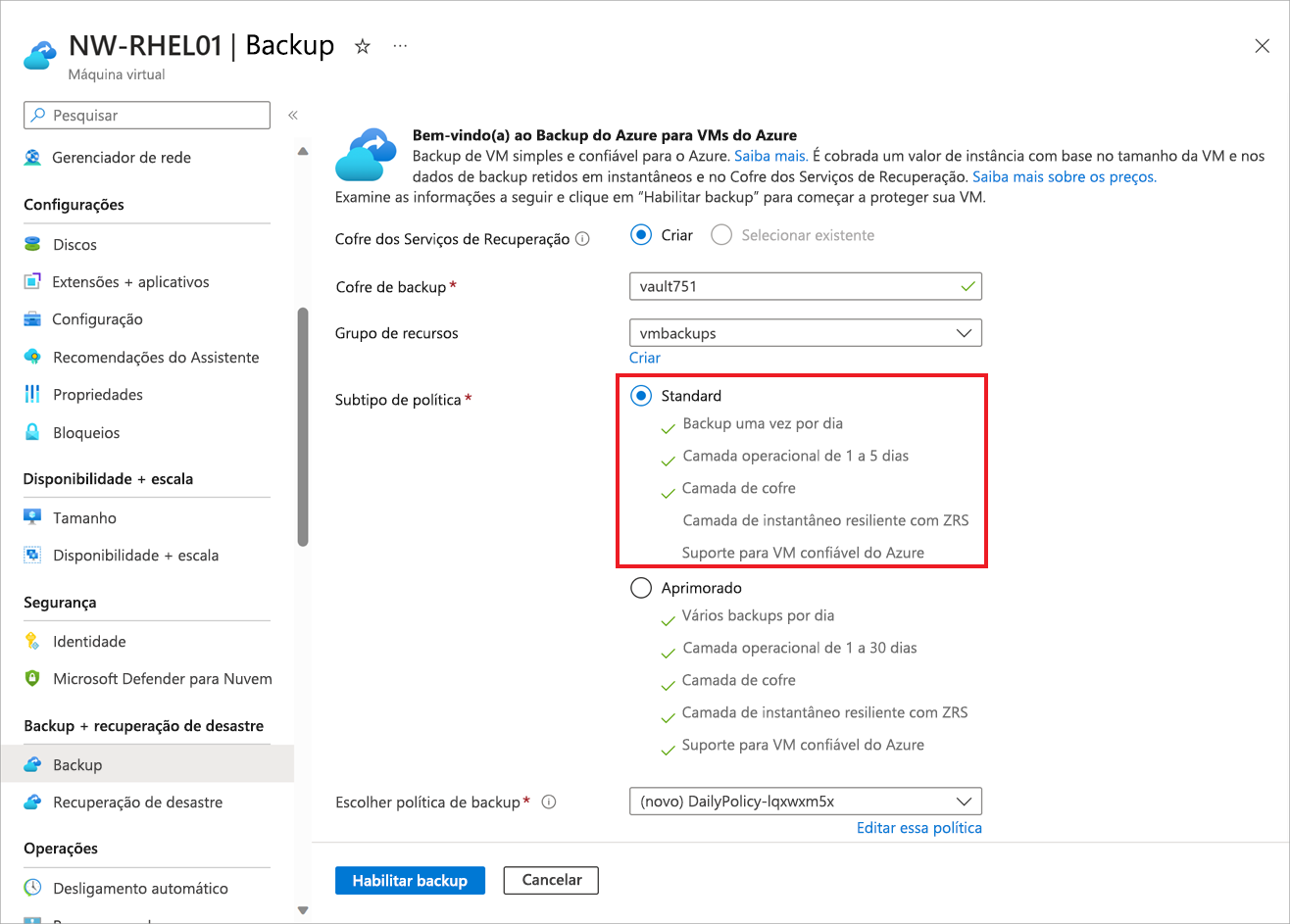This screenshot has width=1290, height=924.
Task: Open the more options ellipsis in header
Action: [x=400, y=46]
